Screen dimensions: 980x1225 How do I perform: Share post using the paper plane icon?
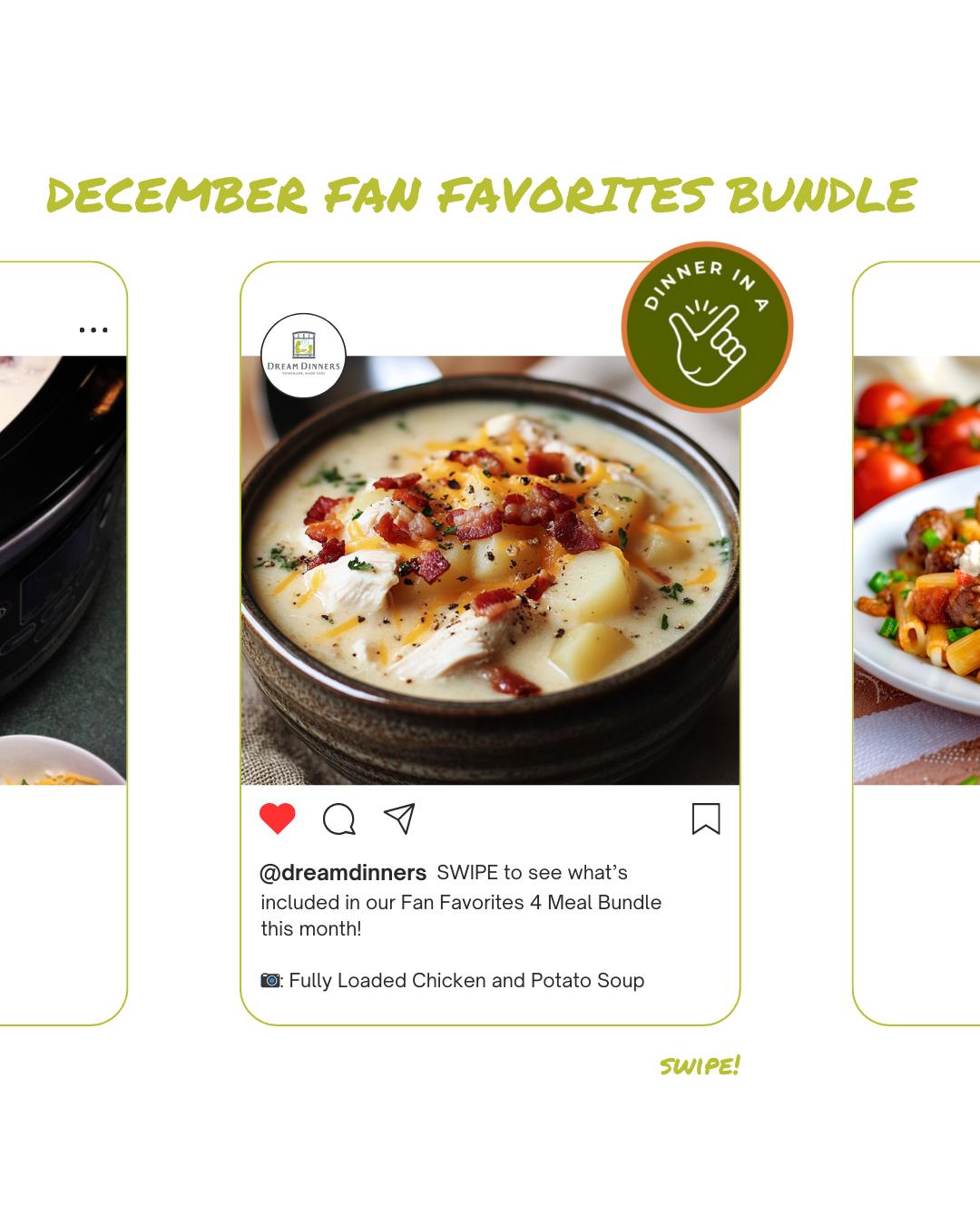click(x=399, y=818)
